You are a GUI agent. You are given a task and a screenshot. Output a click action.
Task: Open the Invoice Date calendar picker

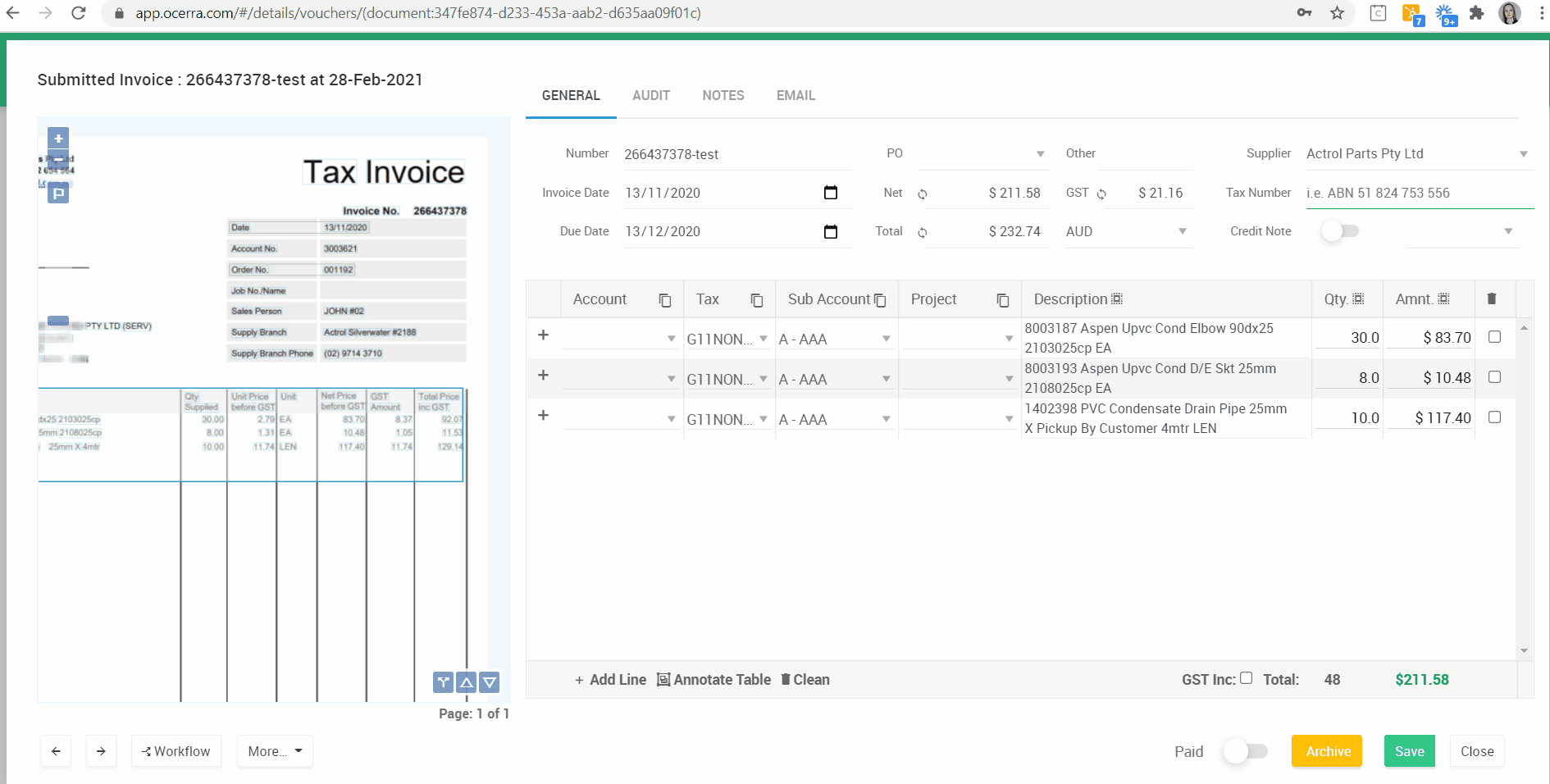pos(831,193)
